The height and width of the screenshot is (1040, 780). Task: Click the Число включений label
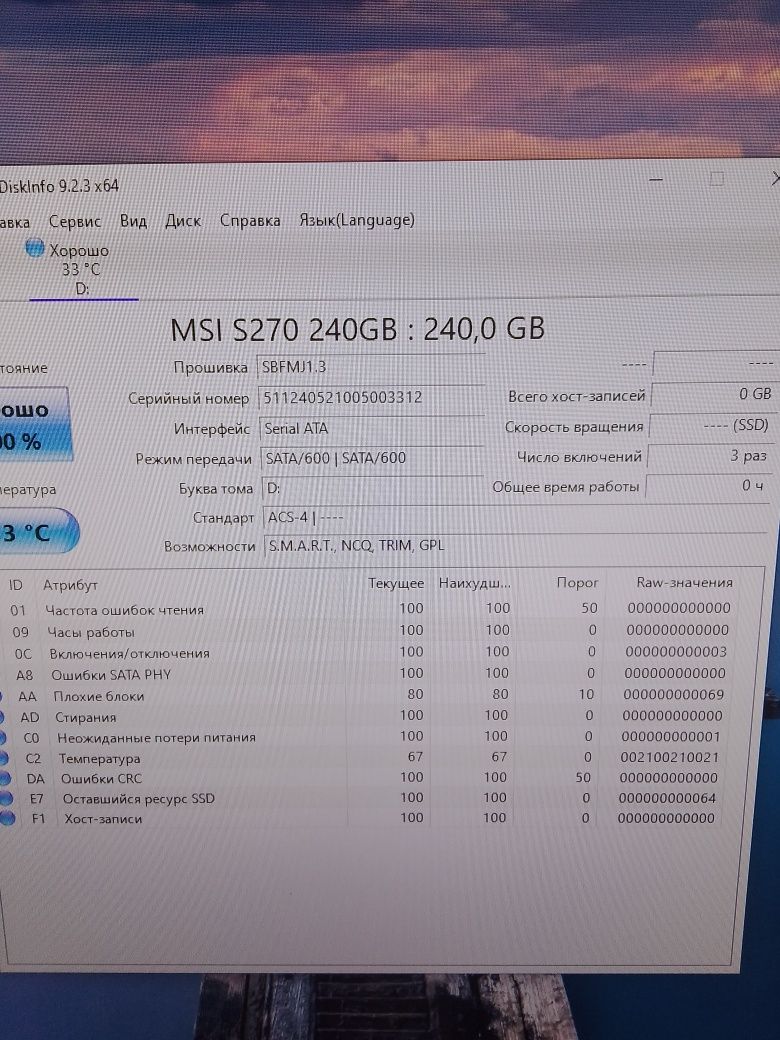click(x=580, y=457)
